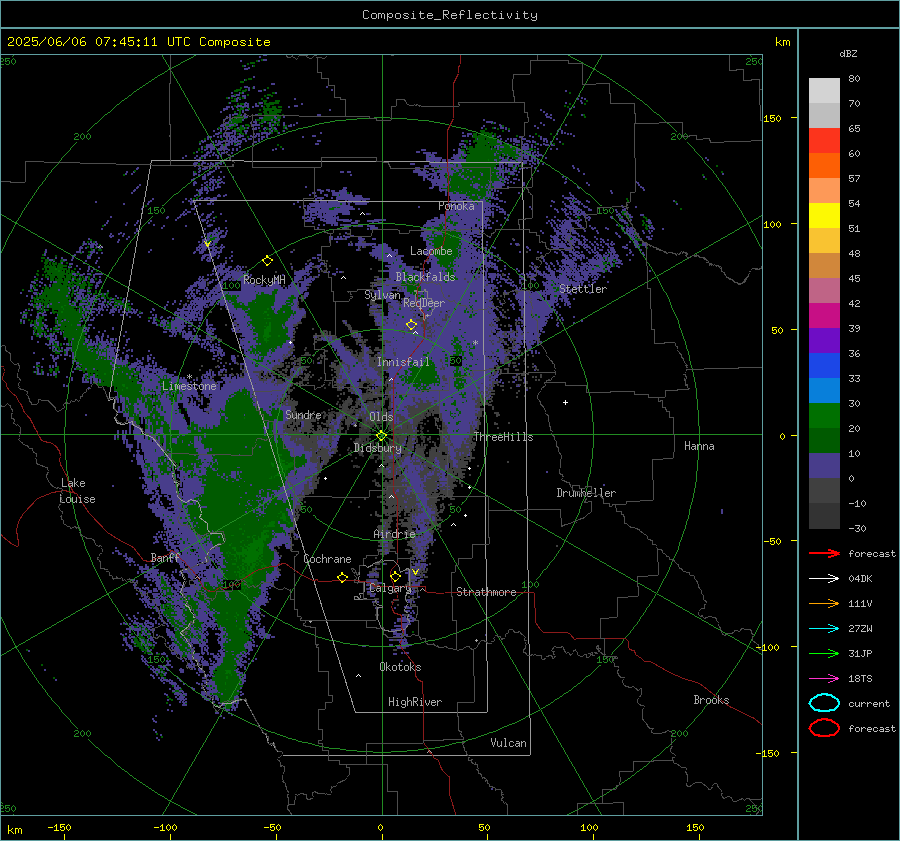Click the Okotoks city label

(x=400, y=667)
